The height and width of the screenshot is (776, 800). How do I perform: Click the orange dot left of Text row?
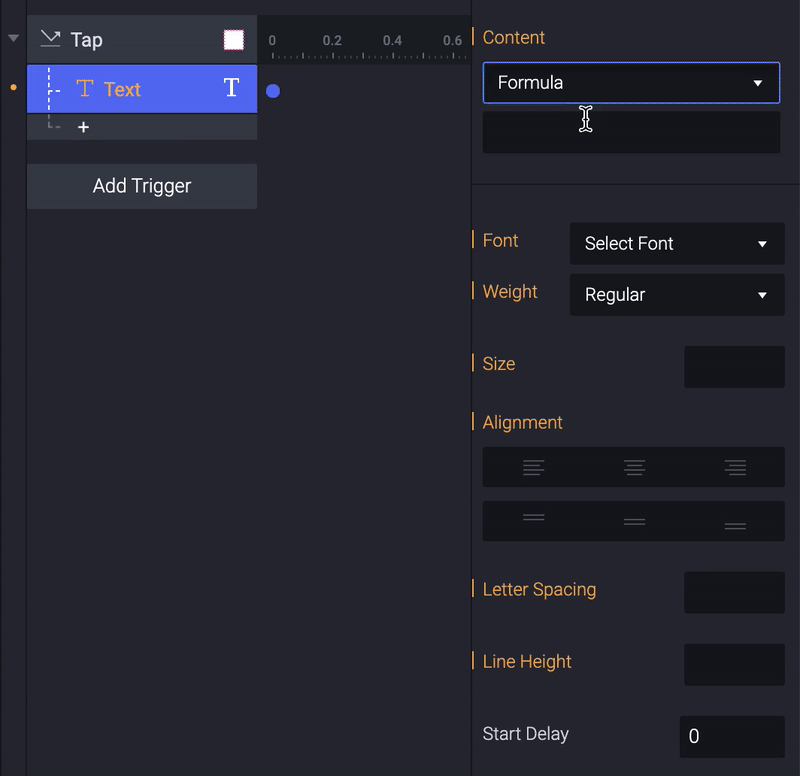point(14,88)
